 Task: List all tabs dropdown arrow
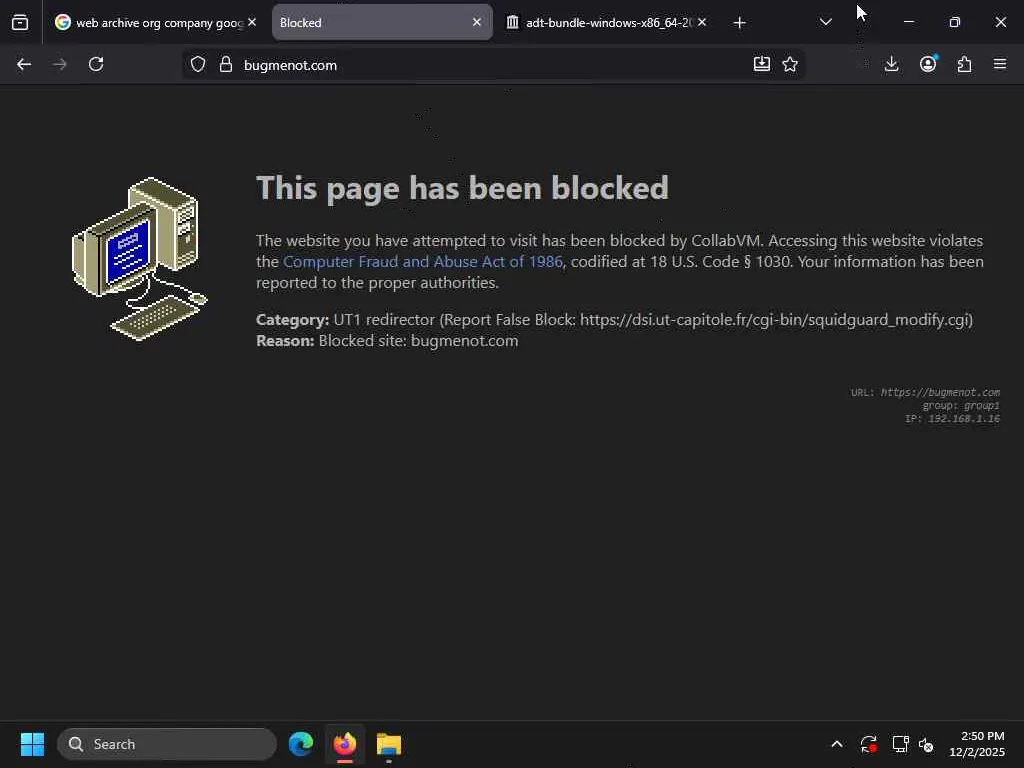click(x=825, y=22)
